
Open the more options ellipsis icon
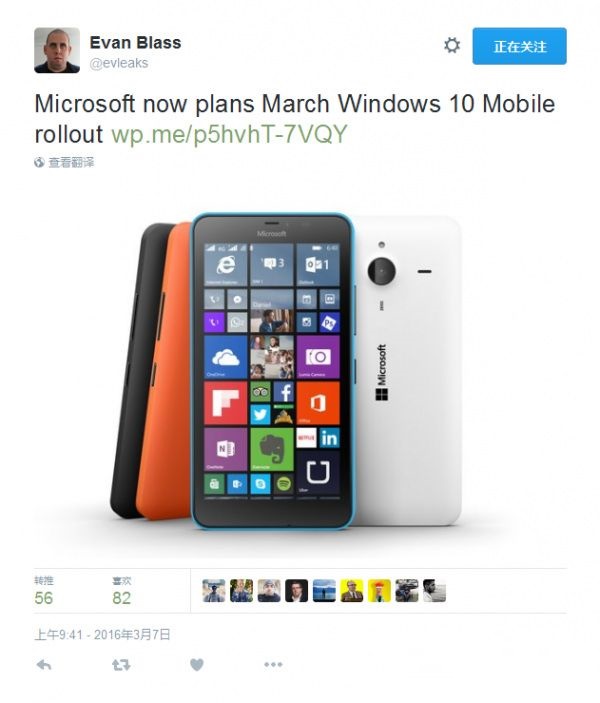tap(273, 664)
